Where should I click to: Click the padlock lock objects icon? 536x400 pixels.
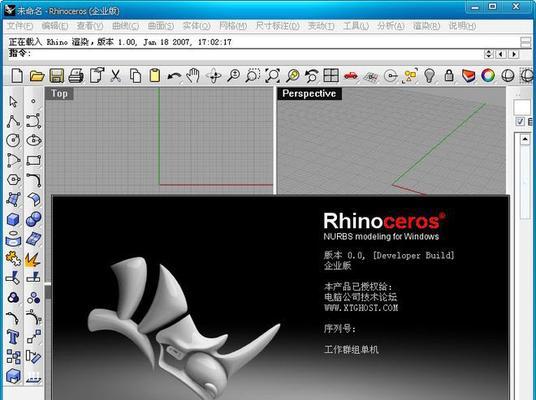tap(449, 76)
